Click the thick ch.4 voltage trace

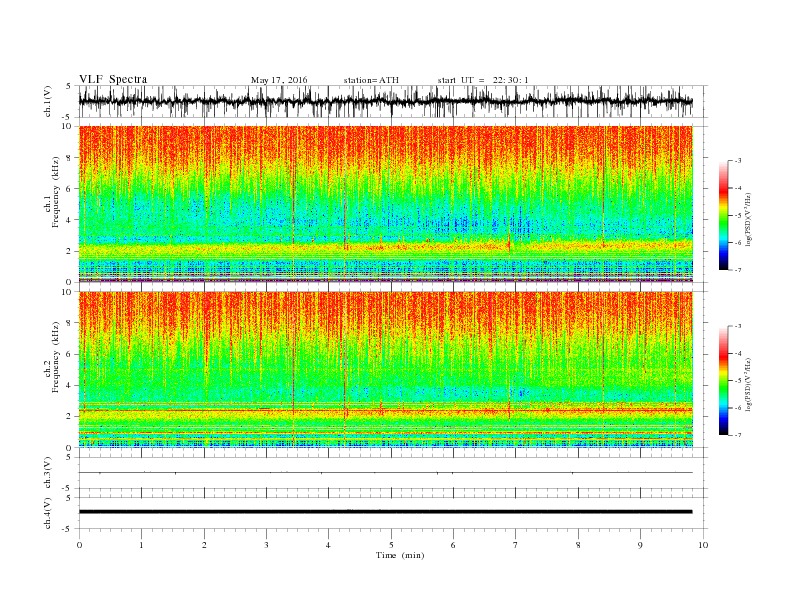(385, 512)
